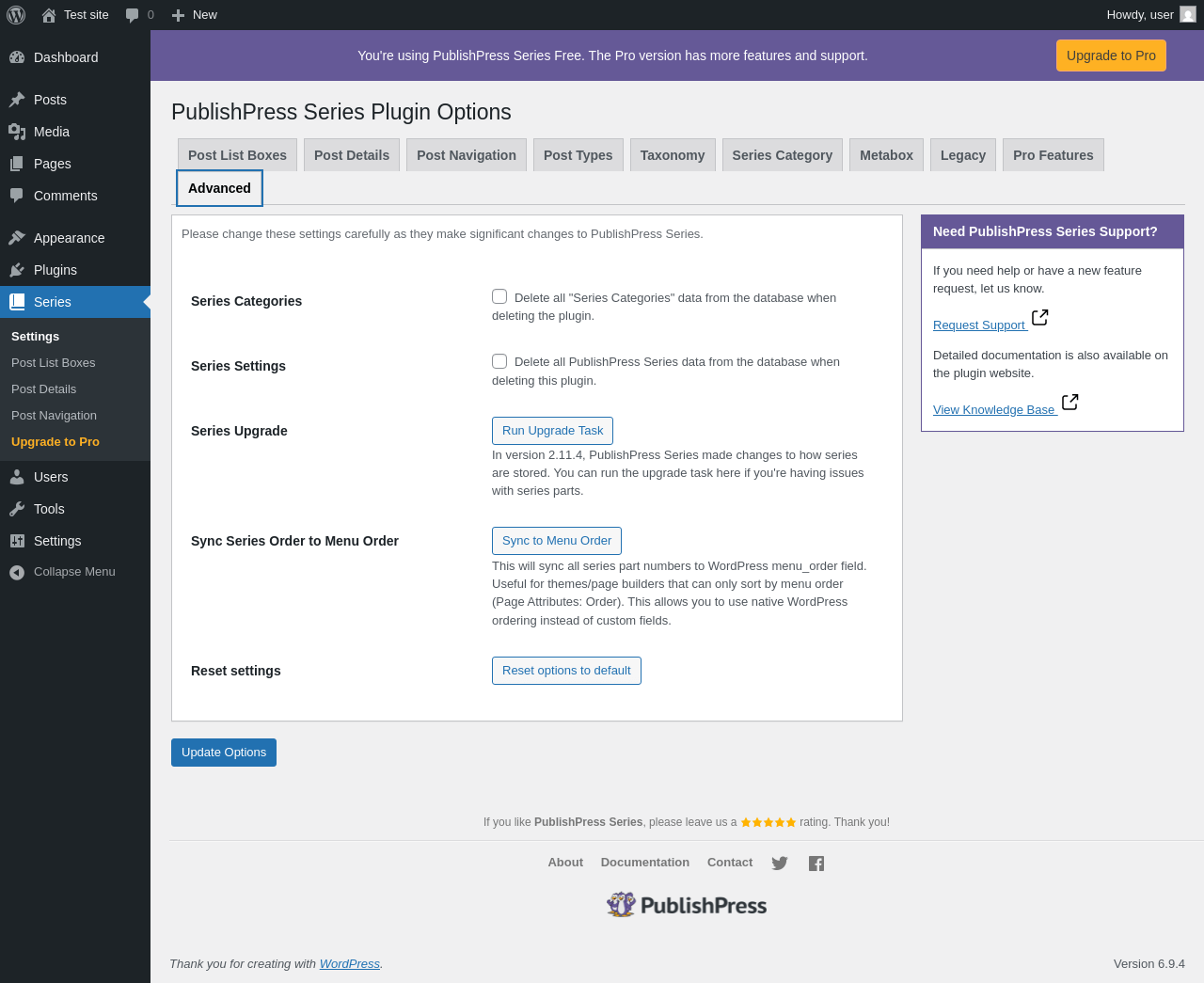Open the View Knowledge Base link
The height and width of the screenshot is (983, 1204).
click(994, 410)
